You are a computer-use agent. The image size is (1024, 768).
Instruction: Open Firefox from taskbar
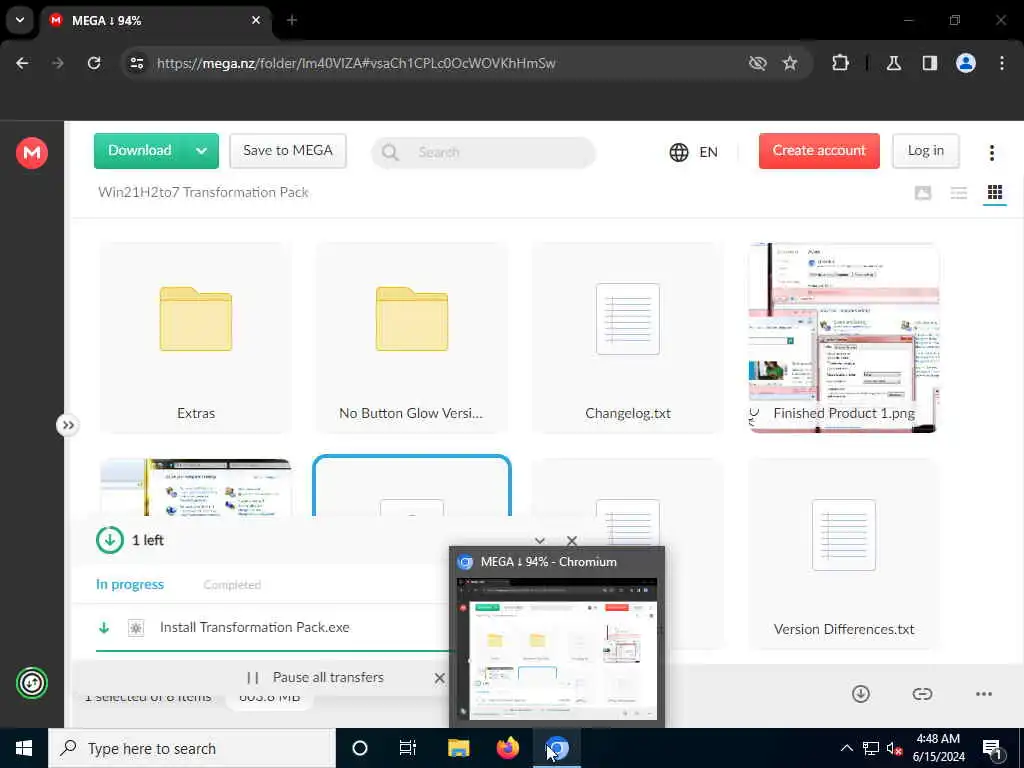click(507, 748)
